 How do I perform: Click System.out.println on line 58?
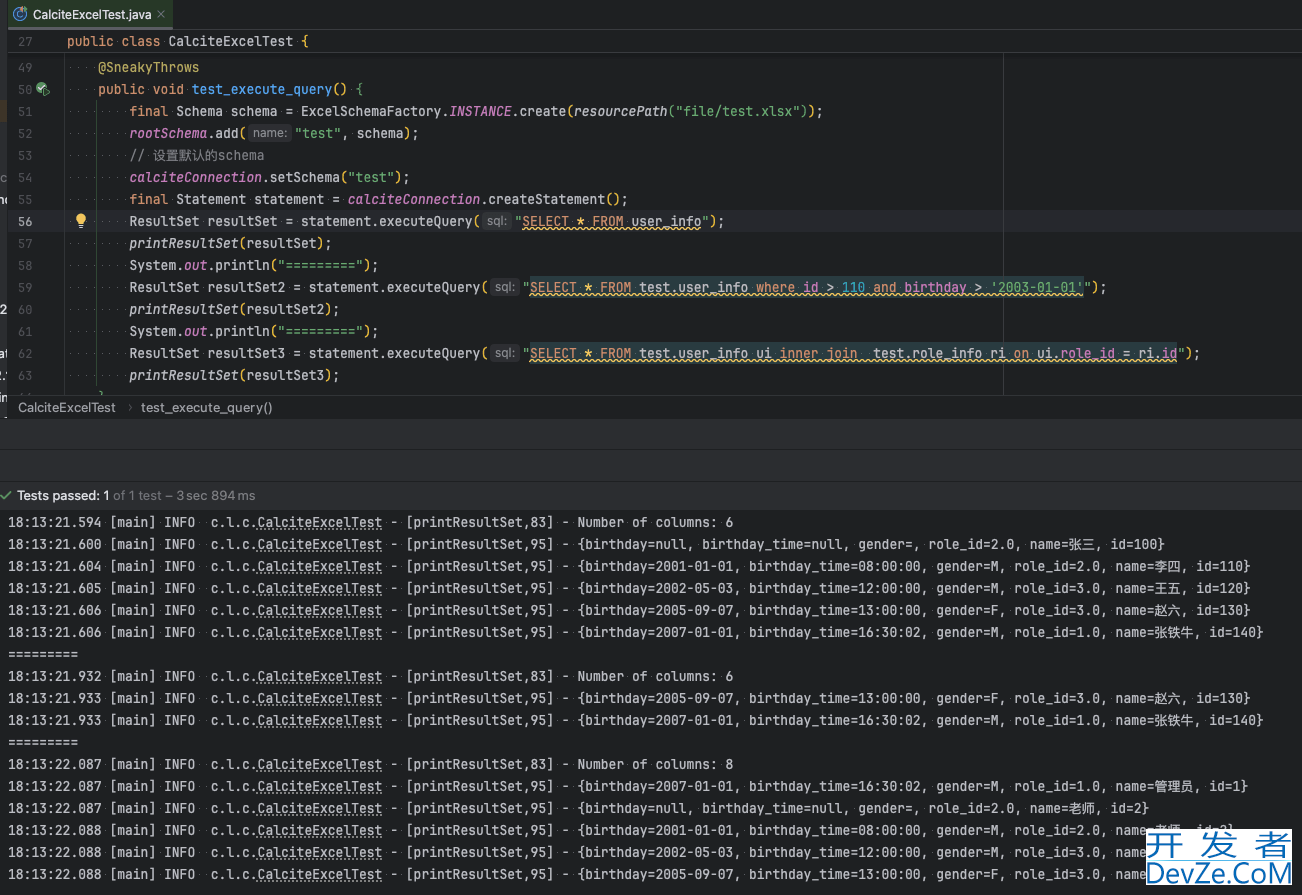[x=199, y=265]
